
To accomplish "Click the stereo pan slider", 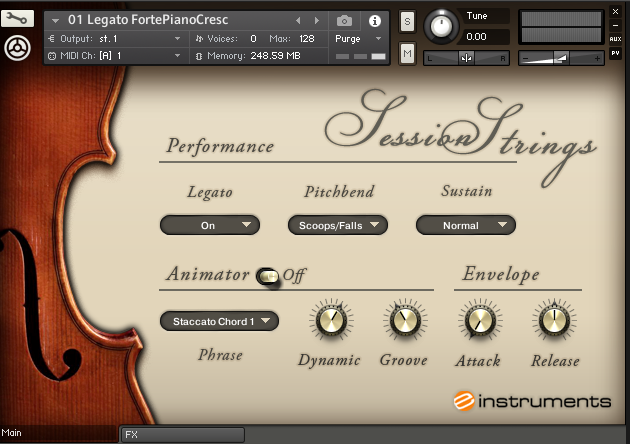I will coord(467,58).
